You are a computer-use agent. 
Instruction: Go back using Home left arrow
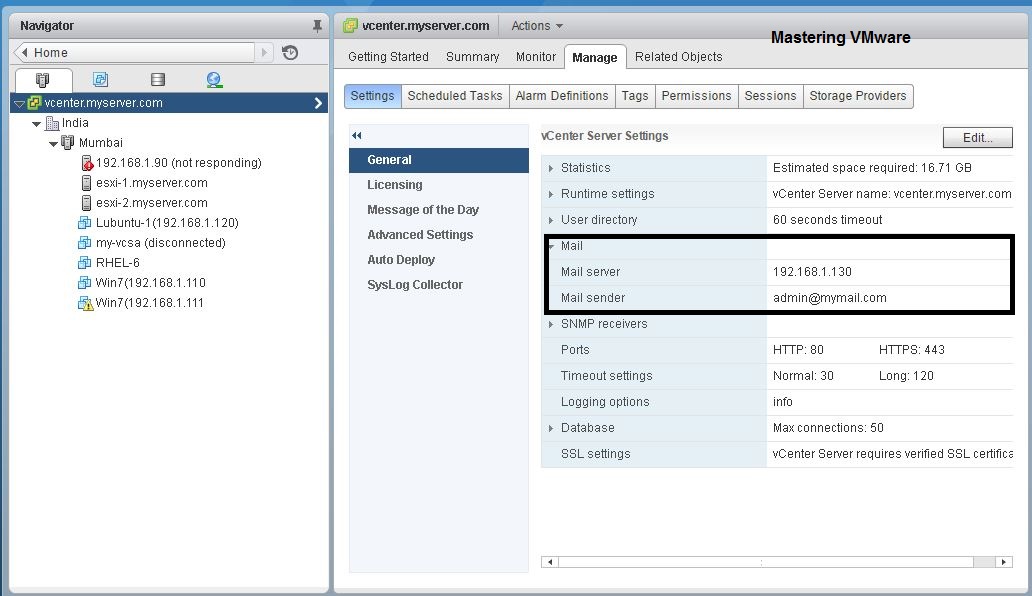pos(24,52)
